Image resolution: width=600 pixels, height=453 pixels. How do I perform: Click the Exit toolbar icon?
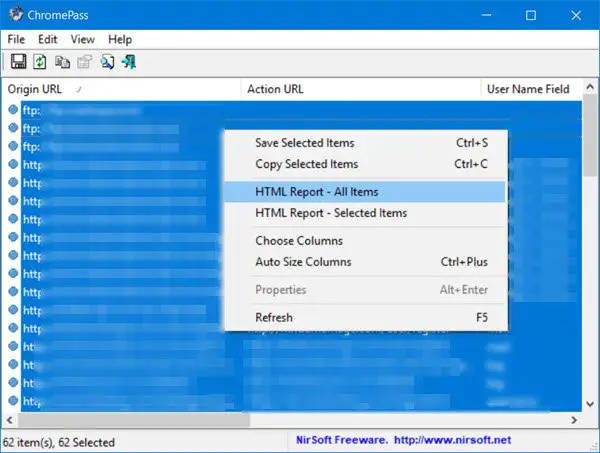[129, 62]
